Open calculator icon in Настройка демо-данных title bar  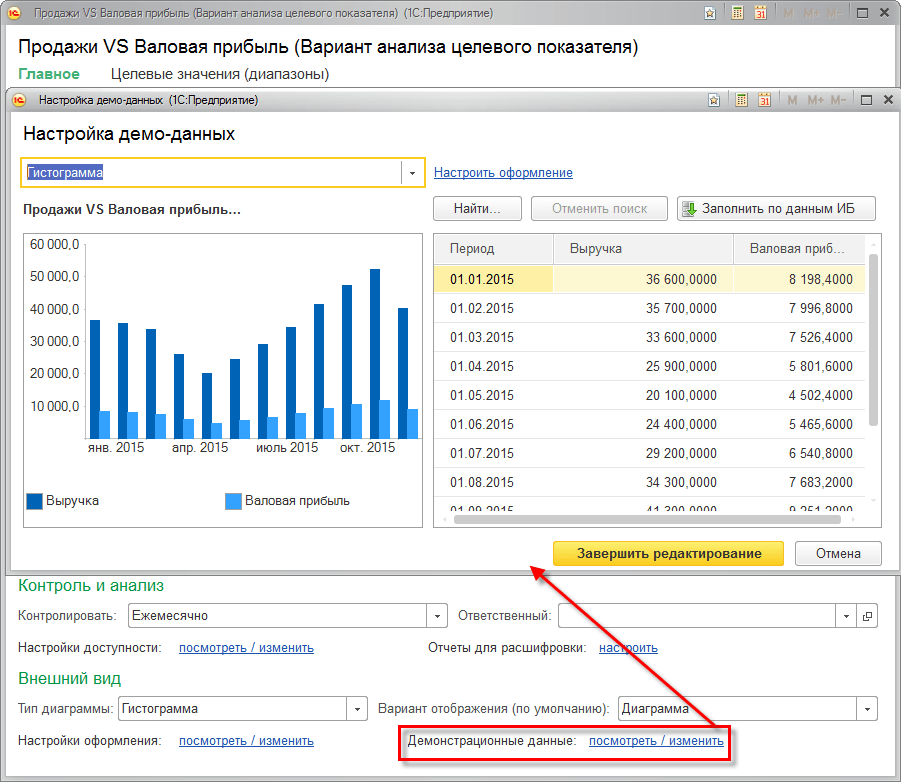click(741, 100)
